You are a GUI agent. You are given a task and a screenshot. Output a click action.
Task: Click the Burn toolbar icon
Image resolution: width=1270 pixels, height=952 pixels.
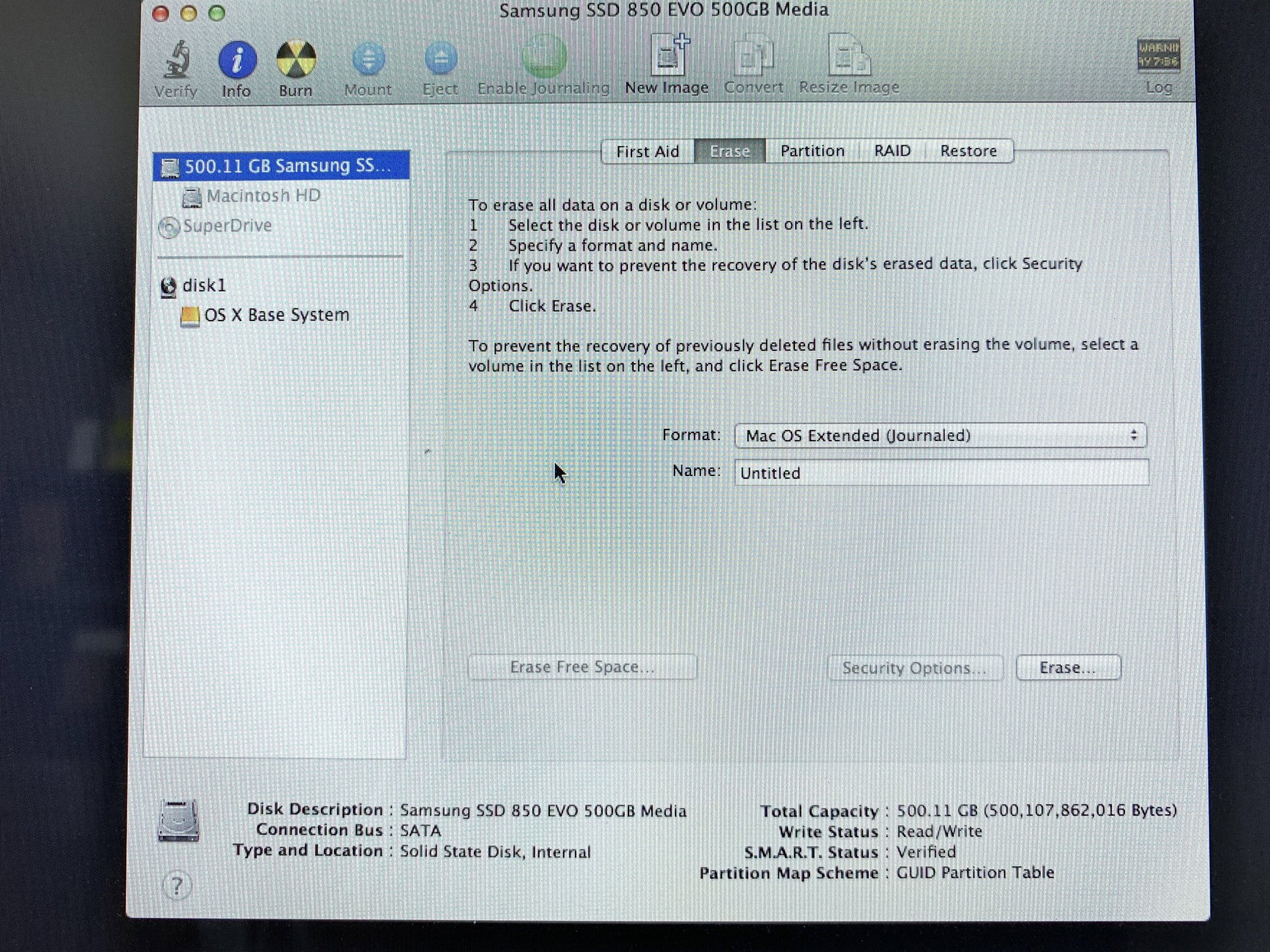coord(296,60)
